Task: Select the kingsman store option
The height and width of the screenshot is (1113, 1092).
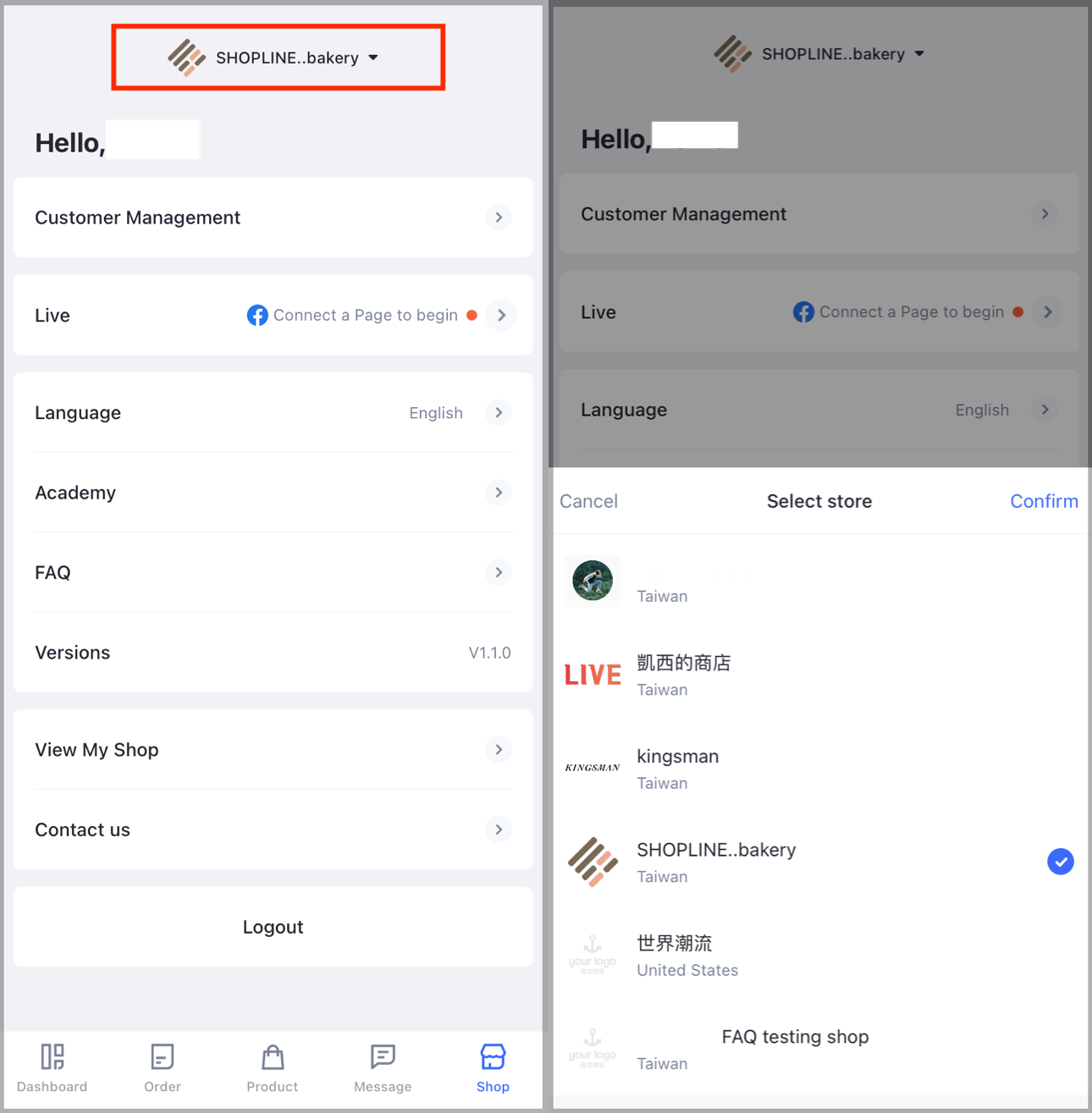Action: click(x=819, y=769)
